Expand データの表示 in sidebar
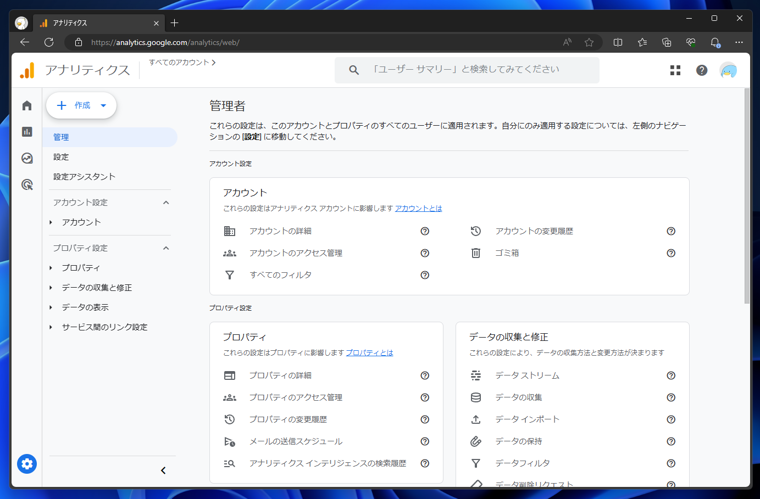760x499 pixels. tap(50, 308)
